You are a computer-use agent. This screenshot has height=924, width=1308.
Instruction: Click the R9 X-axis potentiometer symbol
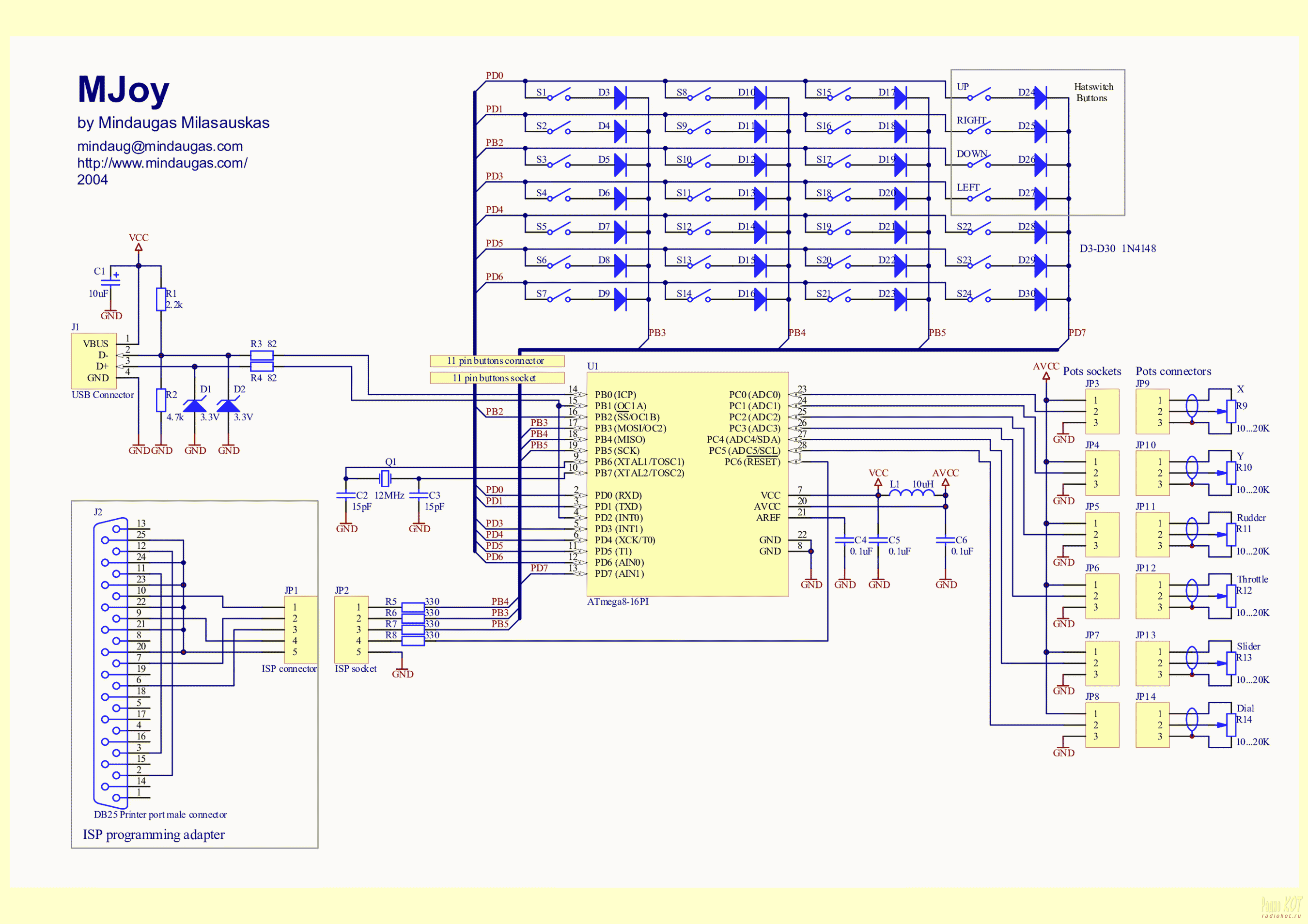(1231, 411)
